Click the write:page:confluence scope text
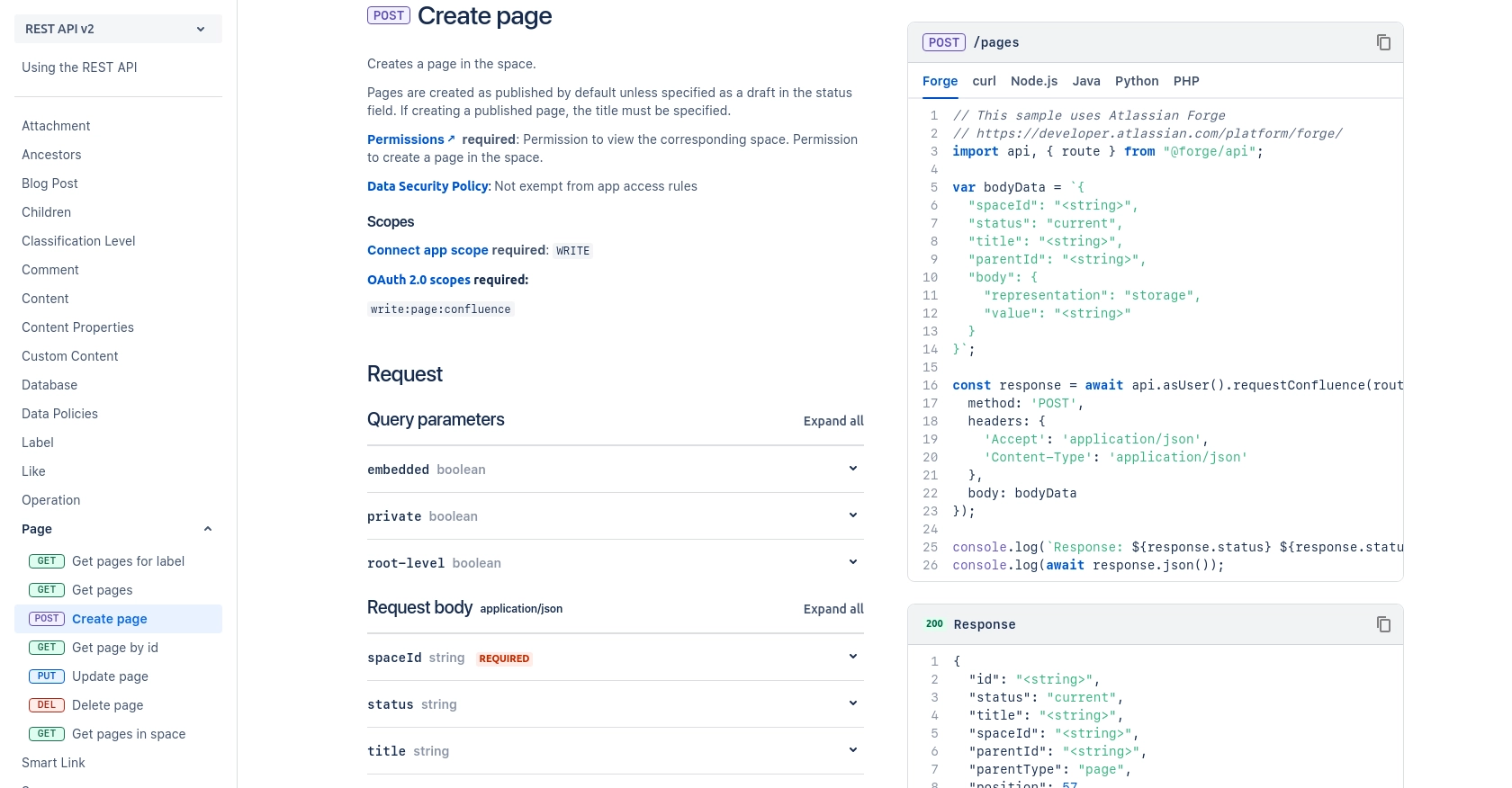Screen dimensions: 1512x788 coord(441,309)
